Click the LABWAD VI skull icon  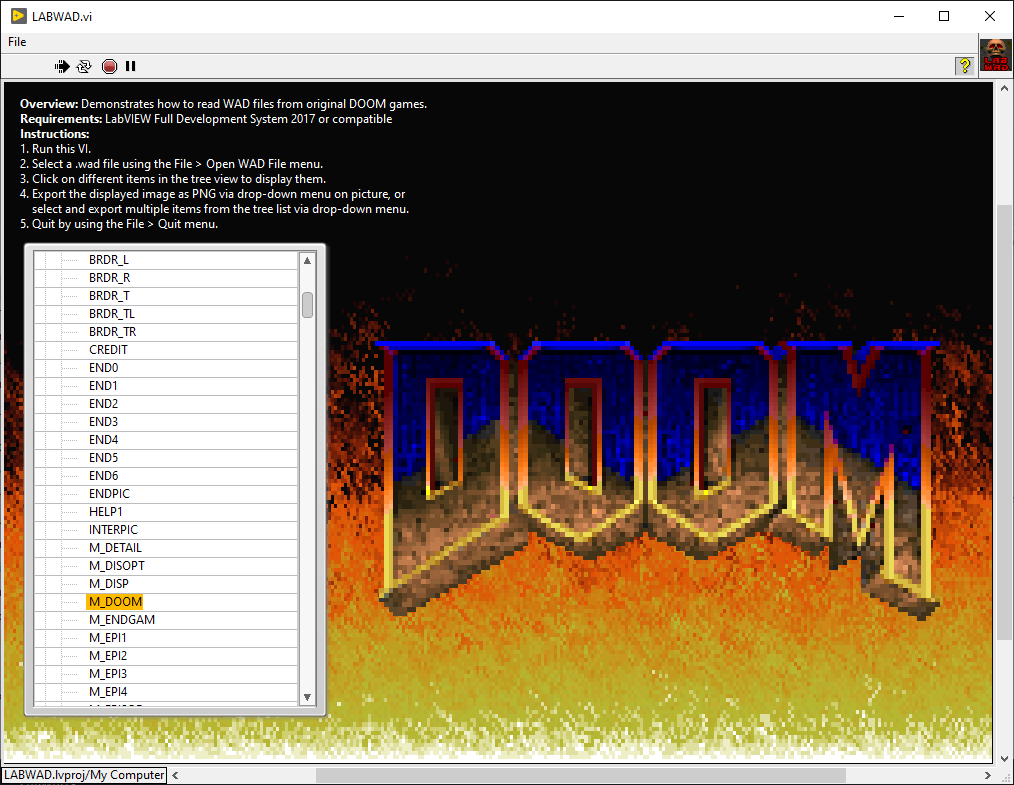click(996, 55)
